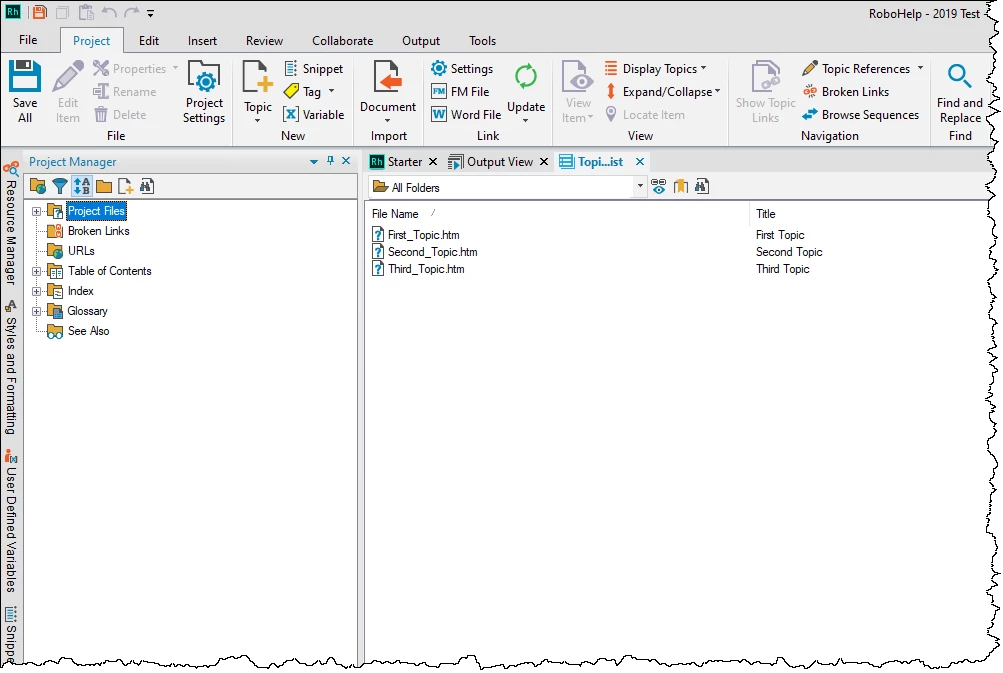Click the bookmark icon in Topic List toolbar

680,186
